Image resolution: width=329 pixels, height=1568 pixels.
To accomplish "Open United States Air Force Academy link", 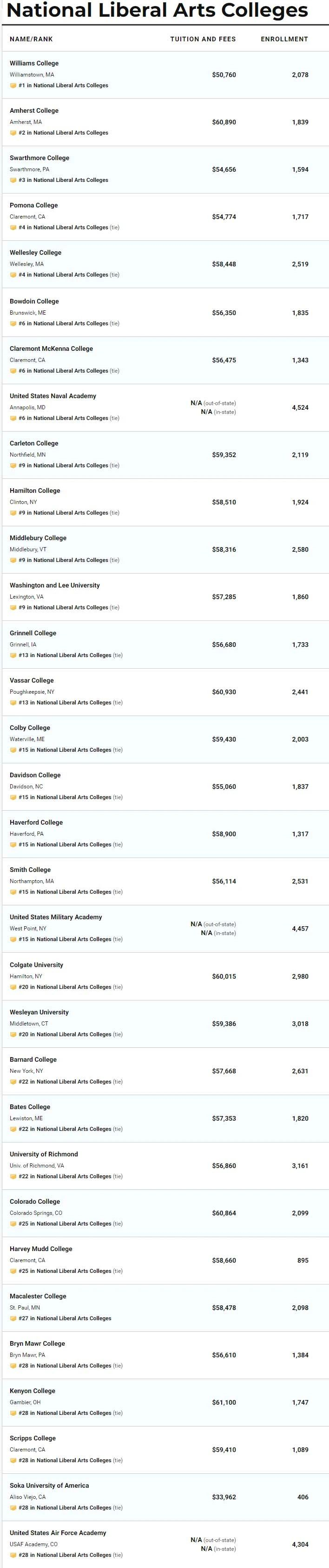I will click(58, 1533).
